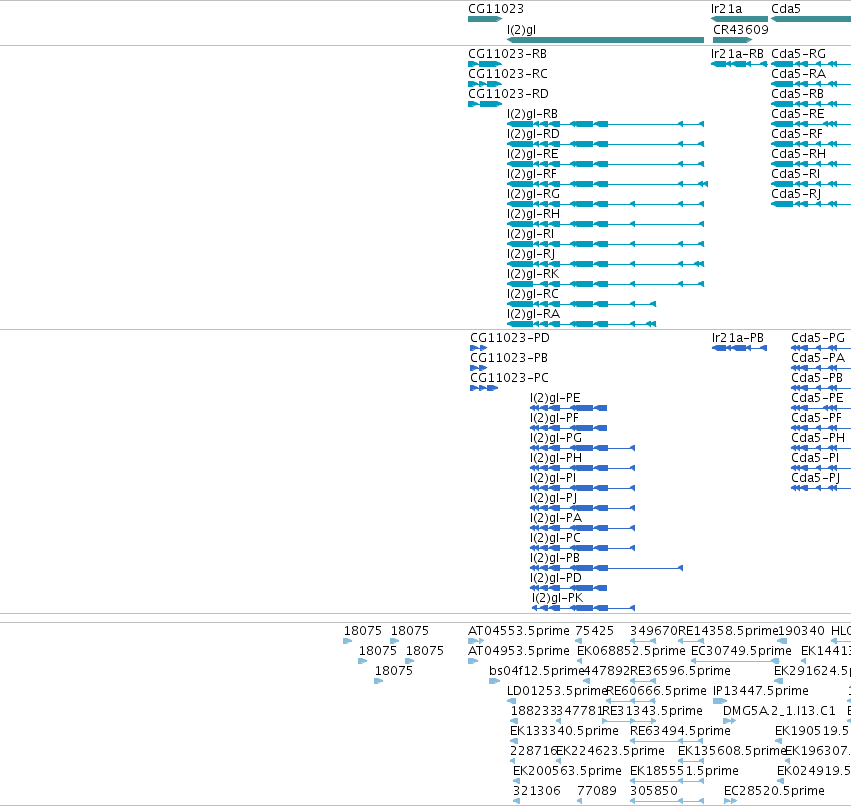Click the l(2)gl-RI transcript
Screen dimensions: 851x806
coord(530,234)
